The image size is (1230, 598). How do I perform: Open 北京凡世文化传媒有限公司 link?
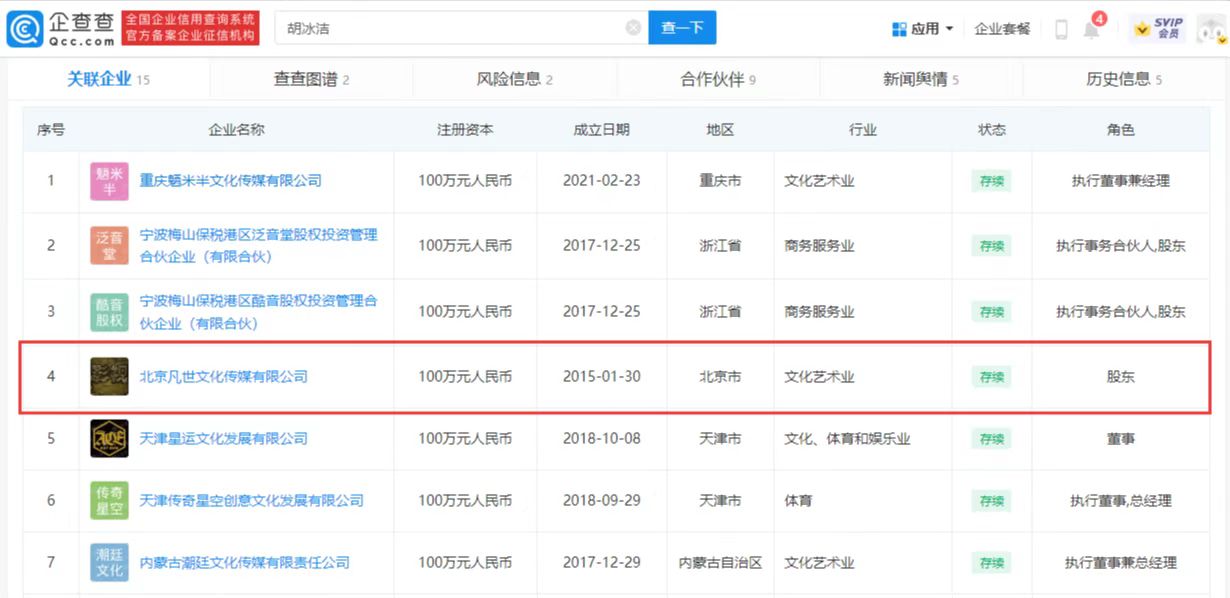(x=223, y=377)
